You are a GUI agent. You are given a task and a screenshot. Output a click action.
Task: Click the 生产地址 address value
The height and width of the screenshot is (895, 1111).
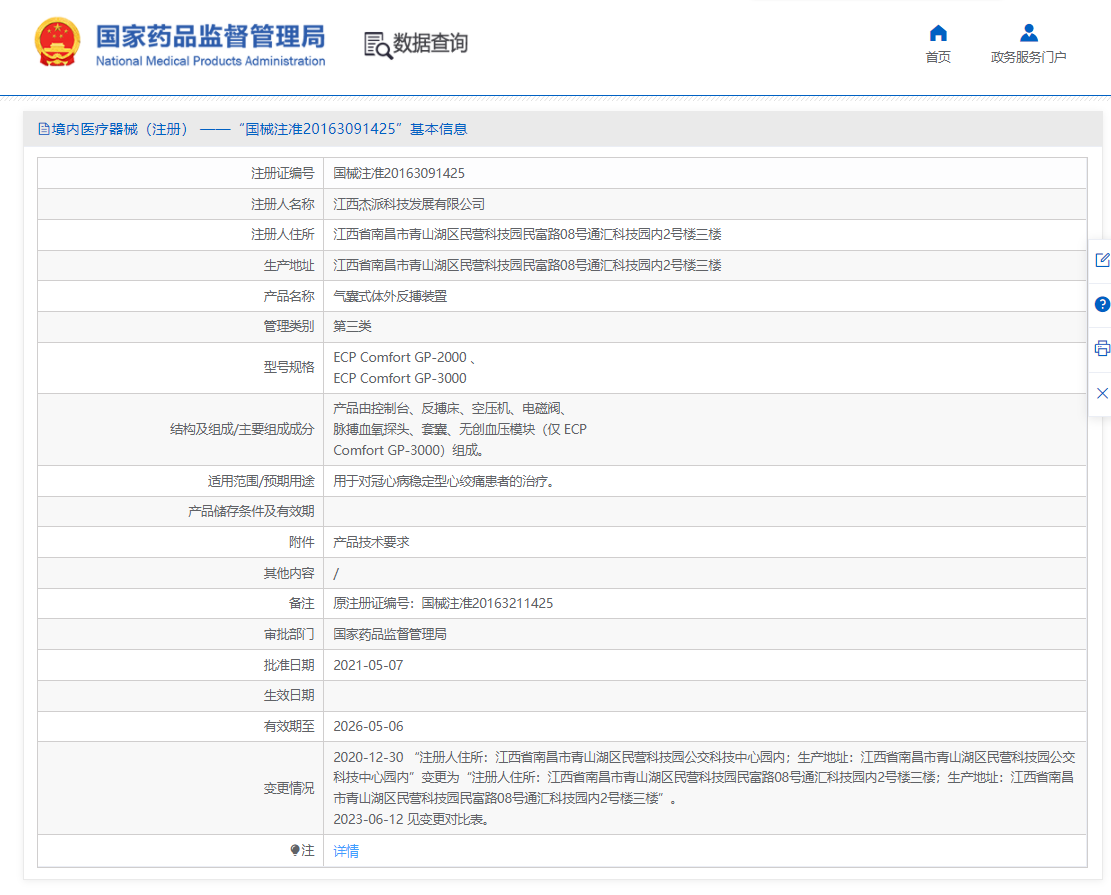click(527, 266)
